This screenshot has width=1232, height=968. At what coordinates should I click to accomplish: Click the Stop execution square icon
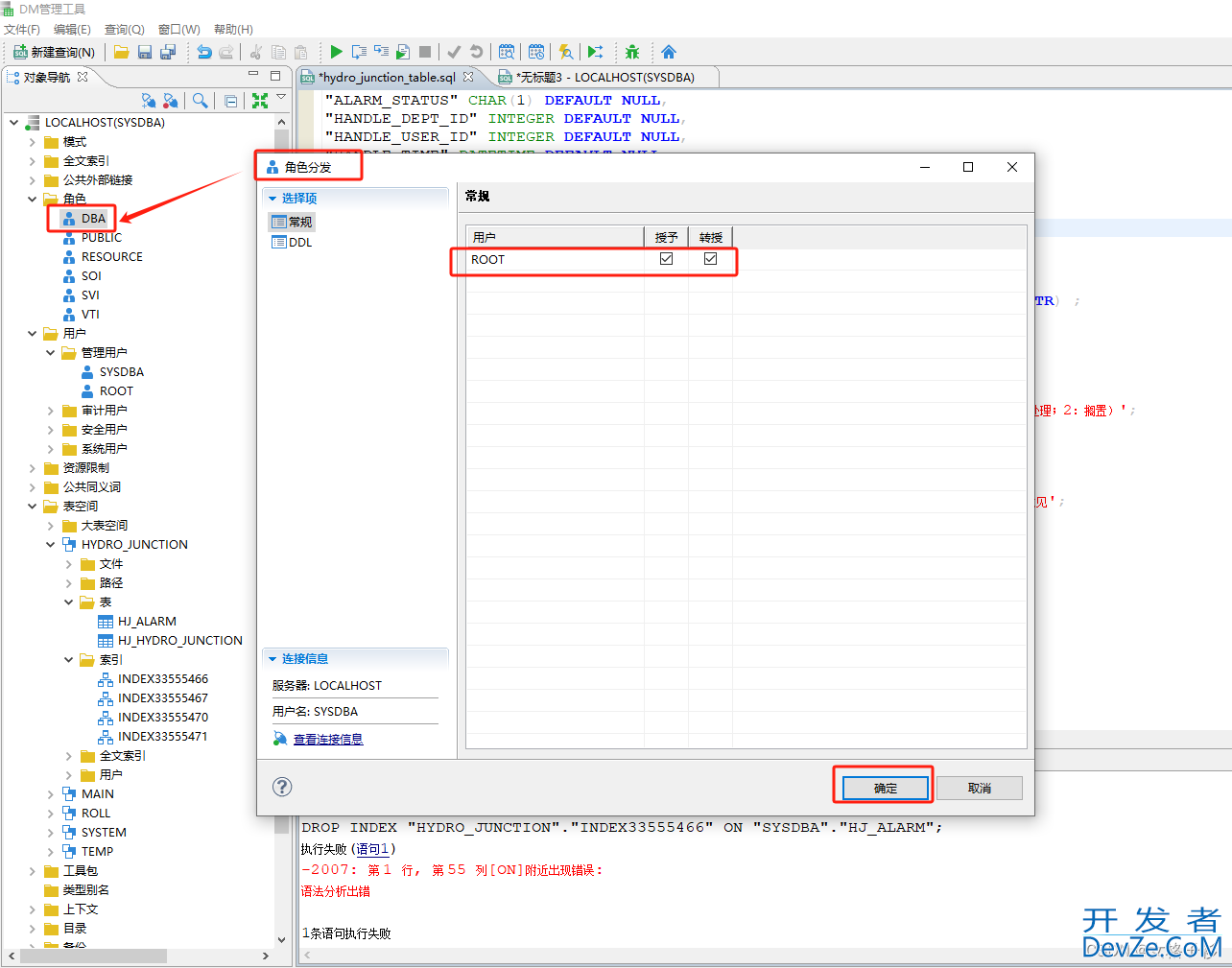(425, 52)
